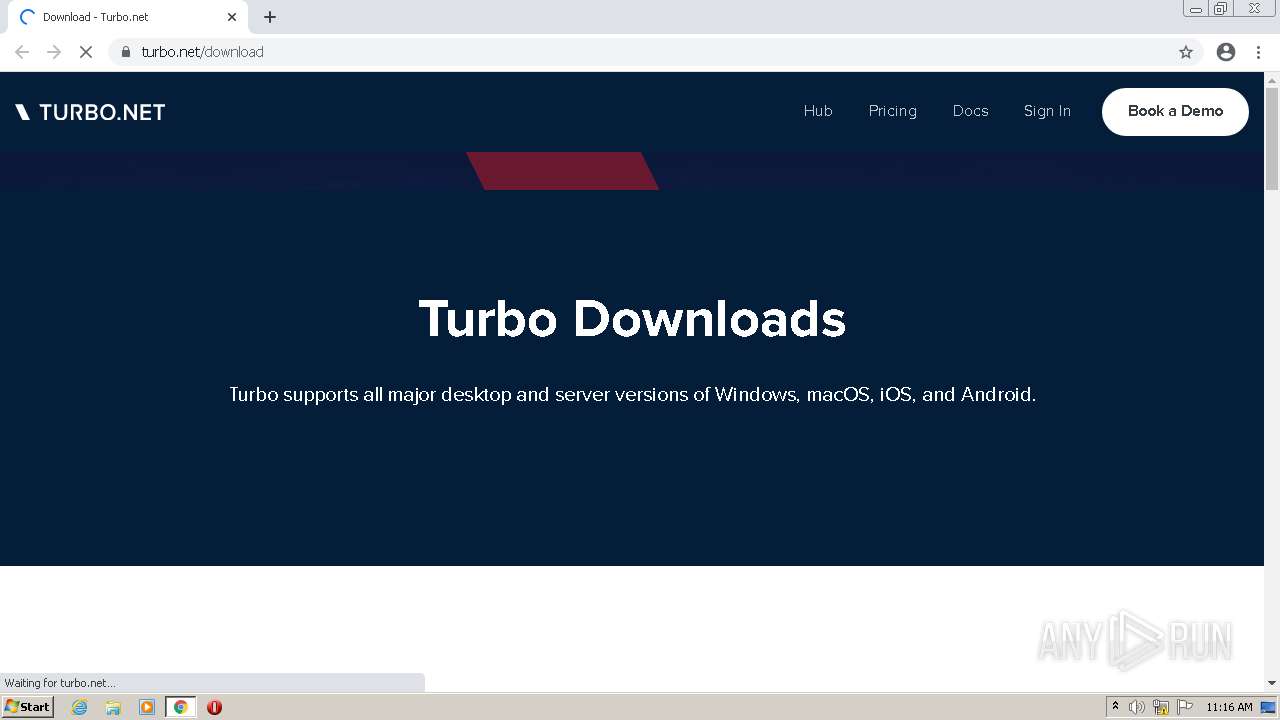Click the supported platforms description text
Viewport: 1280px width, 720px height.
[x=632, y=394]
